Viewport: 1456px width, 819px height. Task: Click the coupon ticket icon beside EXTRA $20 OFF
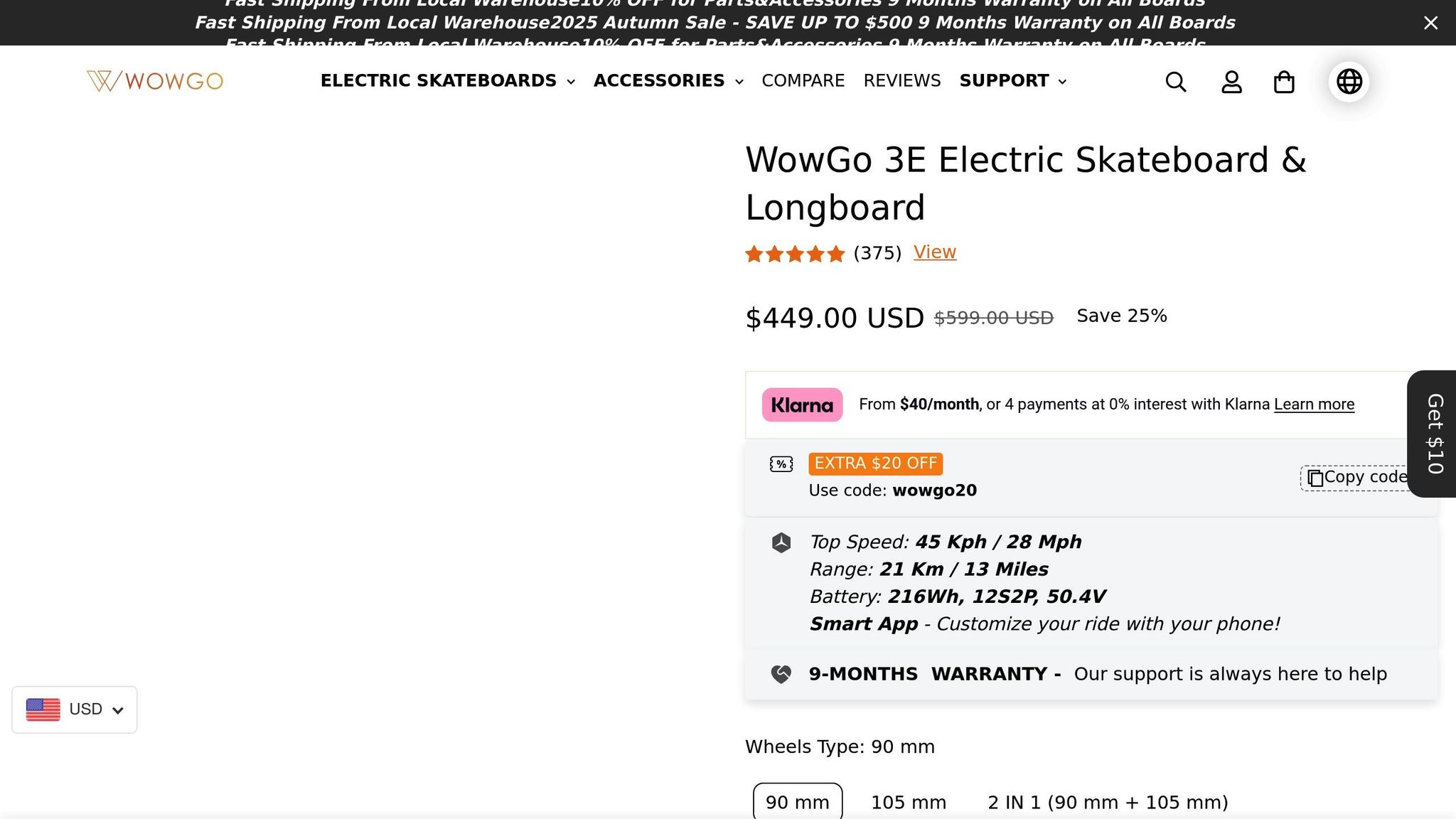click(x=781, y=463)
